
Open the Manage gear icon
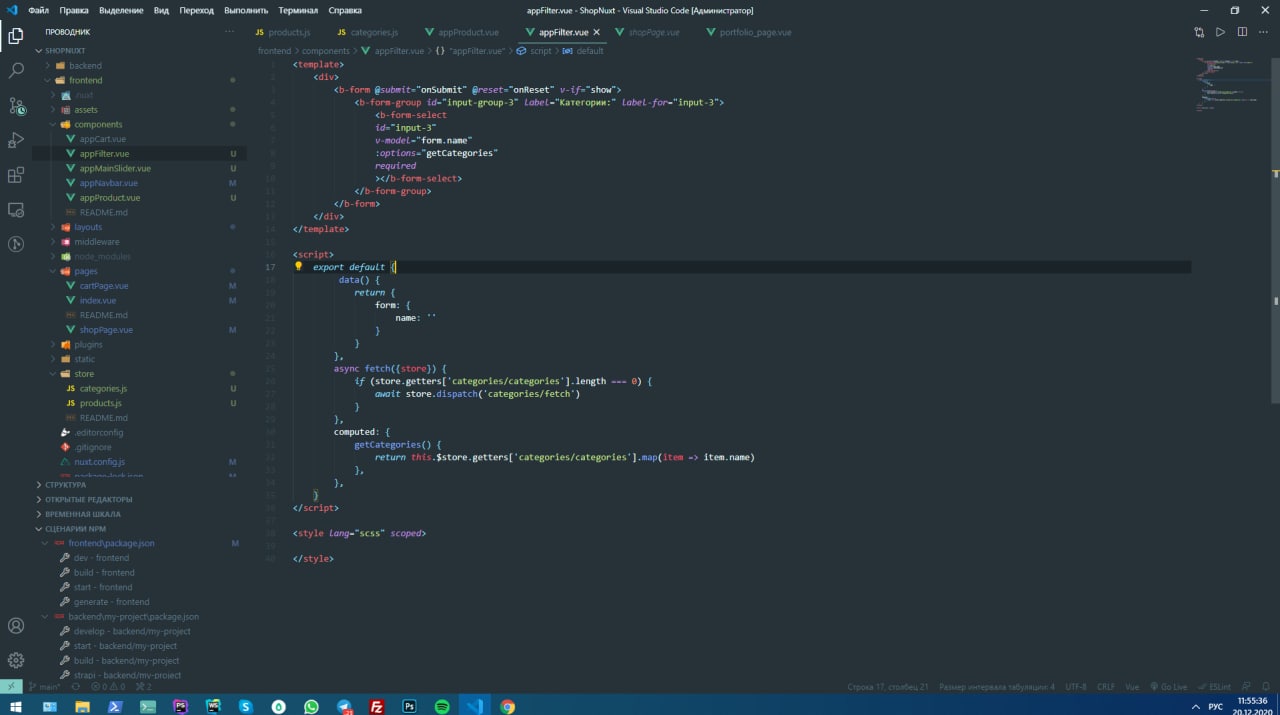click(x=16, y=660)
